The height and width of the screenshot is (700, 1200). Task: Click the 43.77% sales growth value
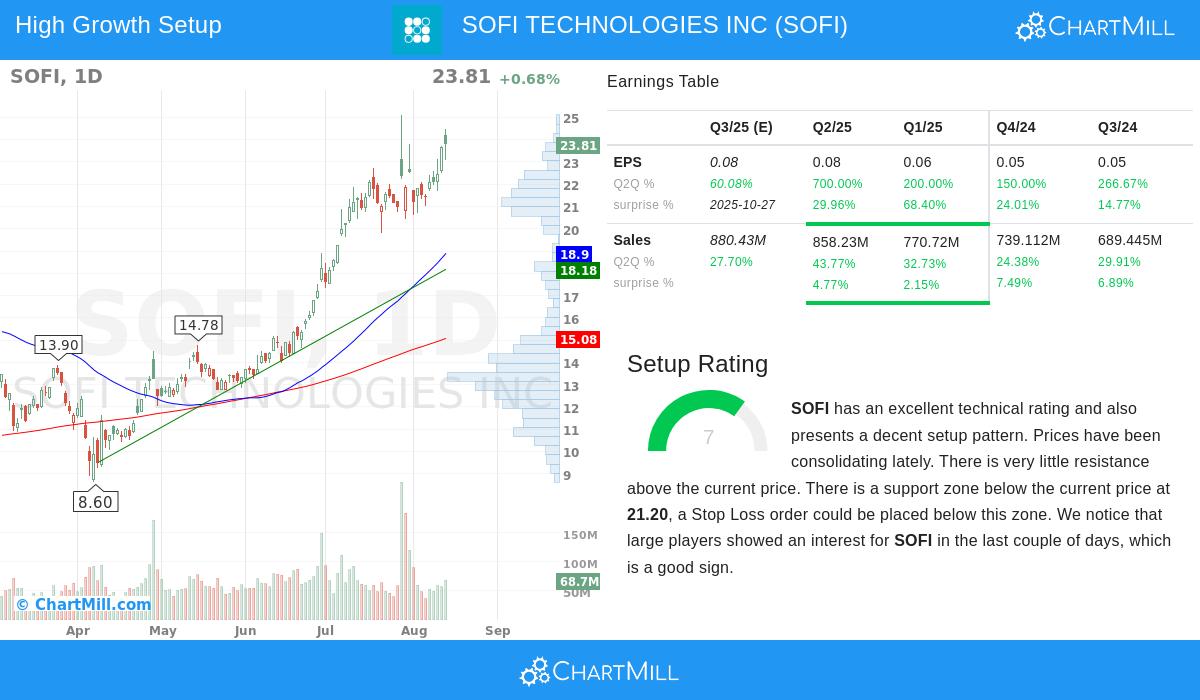(x=834, y=264)
